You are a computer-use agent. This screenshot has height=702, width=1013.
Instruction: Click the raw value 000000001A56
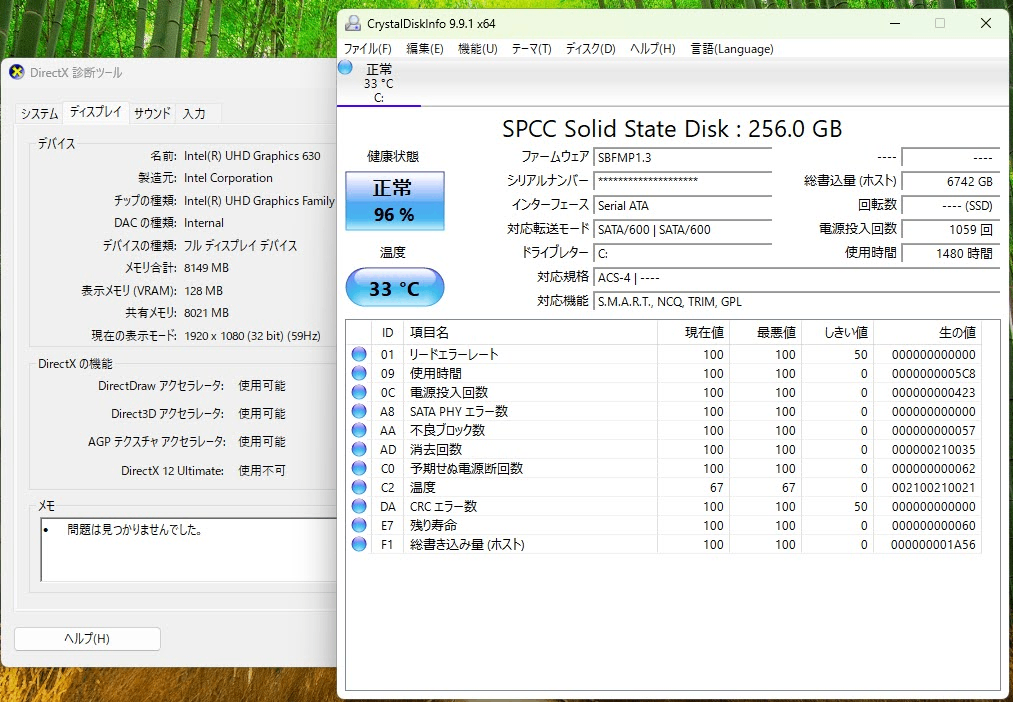[x=934, y=545]
